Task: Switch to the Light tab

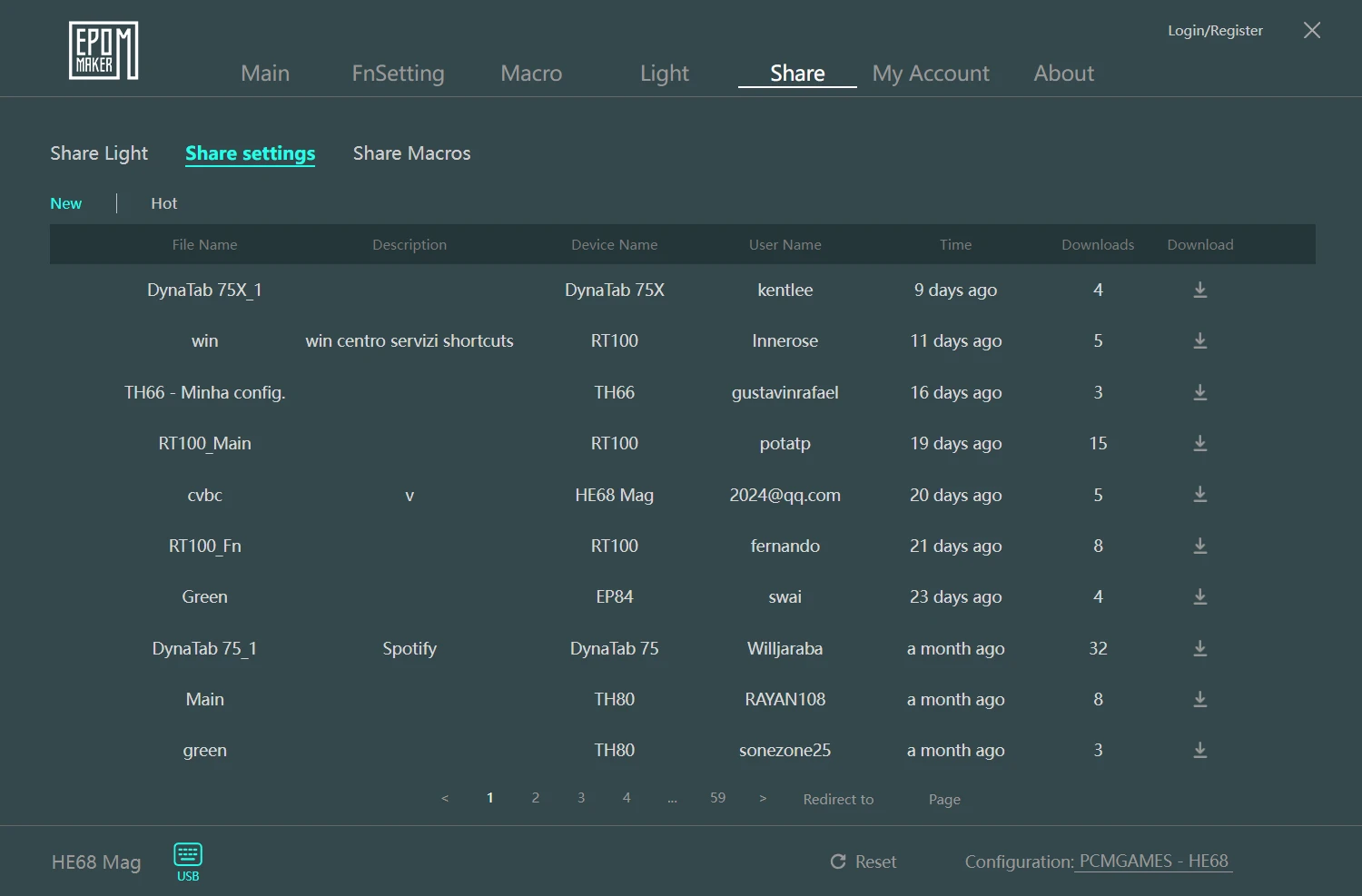Action: [x=665, y=74]
